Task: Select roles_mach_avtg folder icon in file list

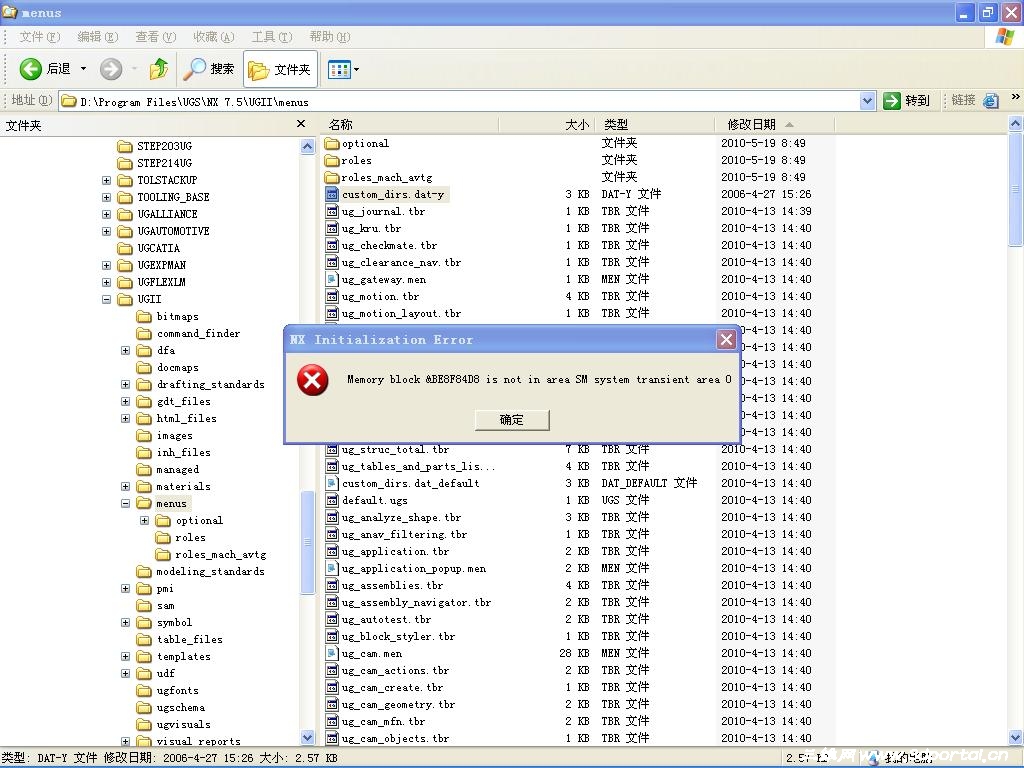Action: point(332,177)
